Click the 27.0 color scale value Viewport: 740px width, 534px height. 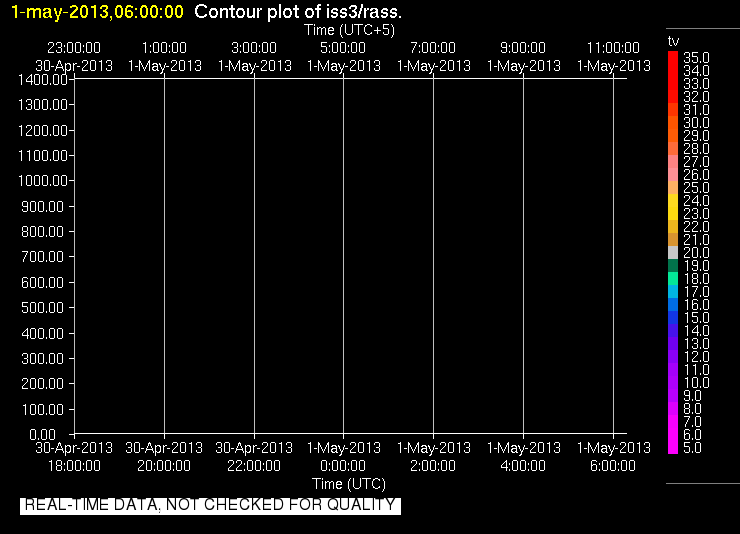coord(697,162)
